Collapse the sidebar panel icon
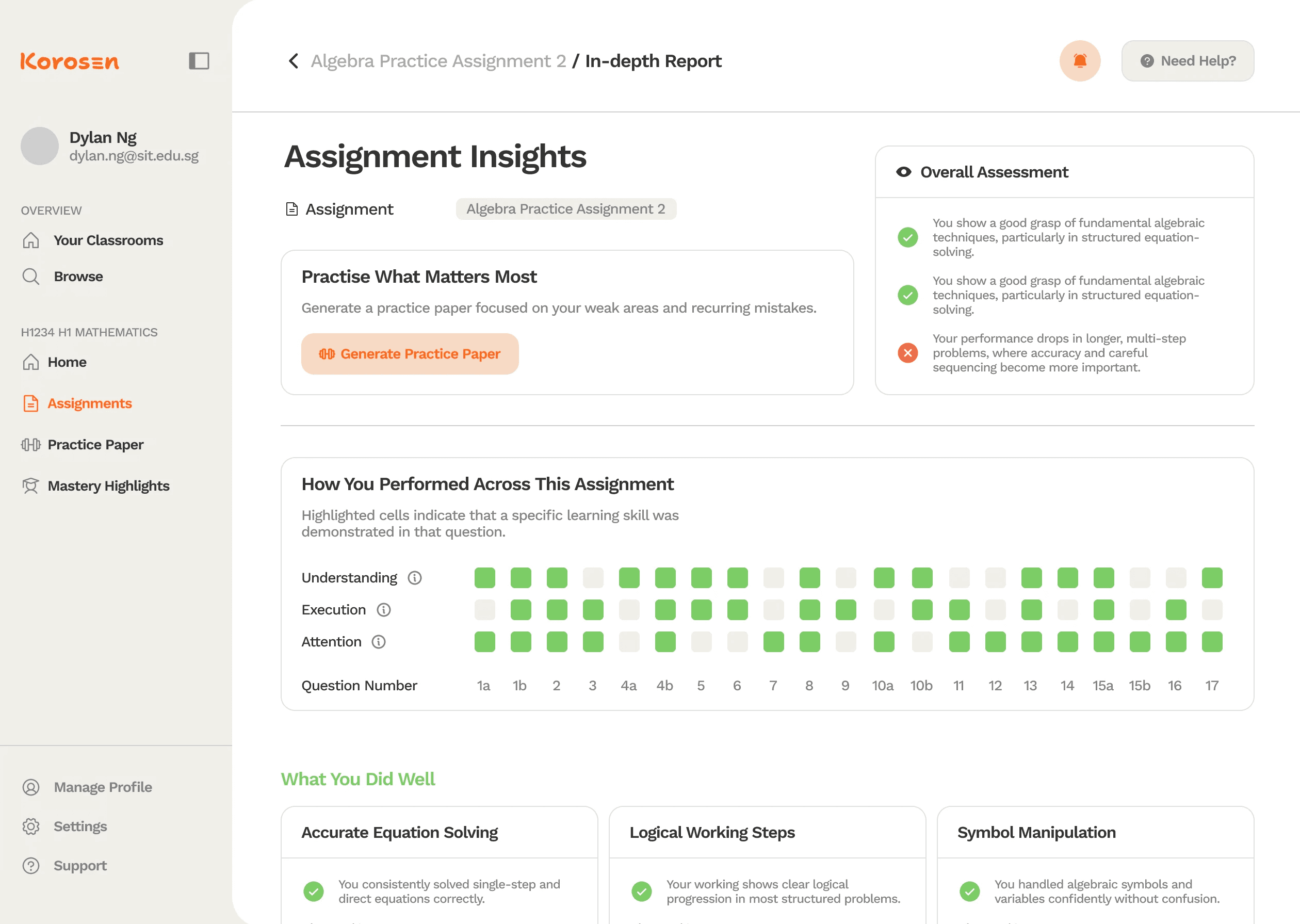This screenshot has height=924, width=1300. pos(199,61)
